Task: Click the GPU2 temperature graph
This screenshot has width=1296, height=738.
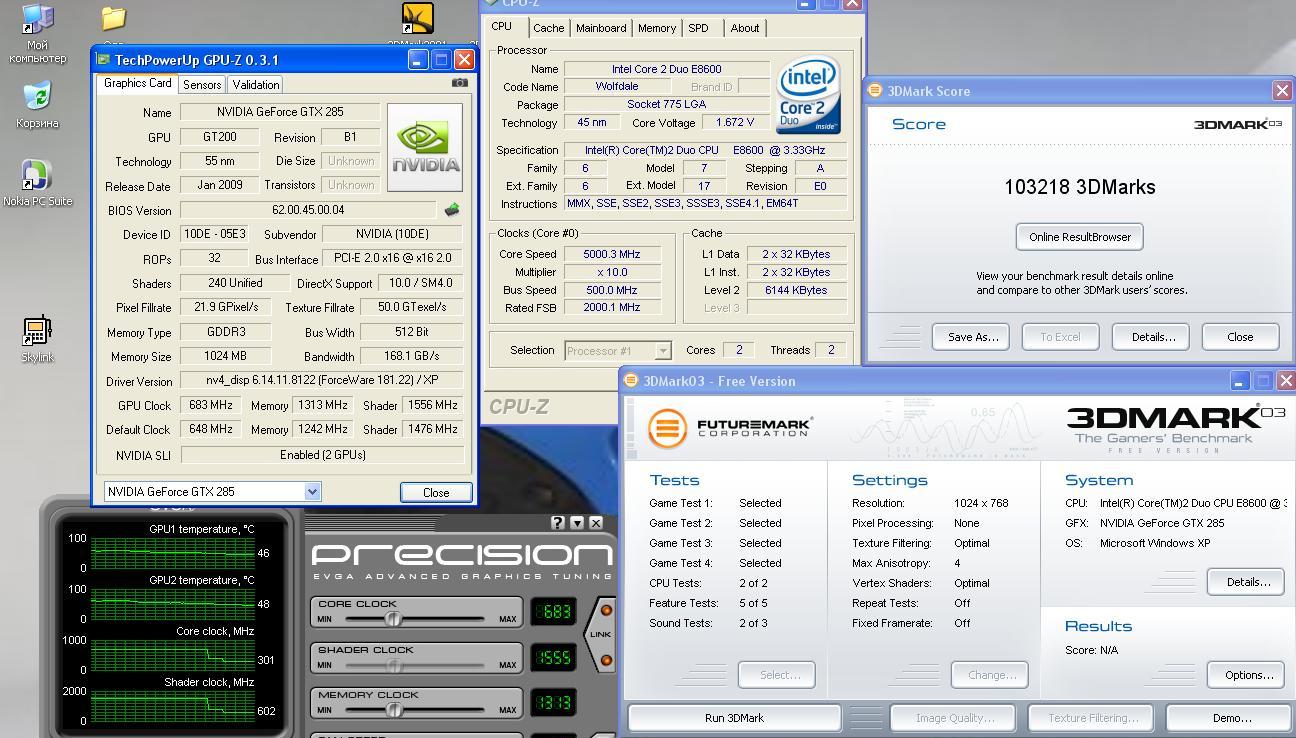Action: (173, 604)
